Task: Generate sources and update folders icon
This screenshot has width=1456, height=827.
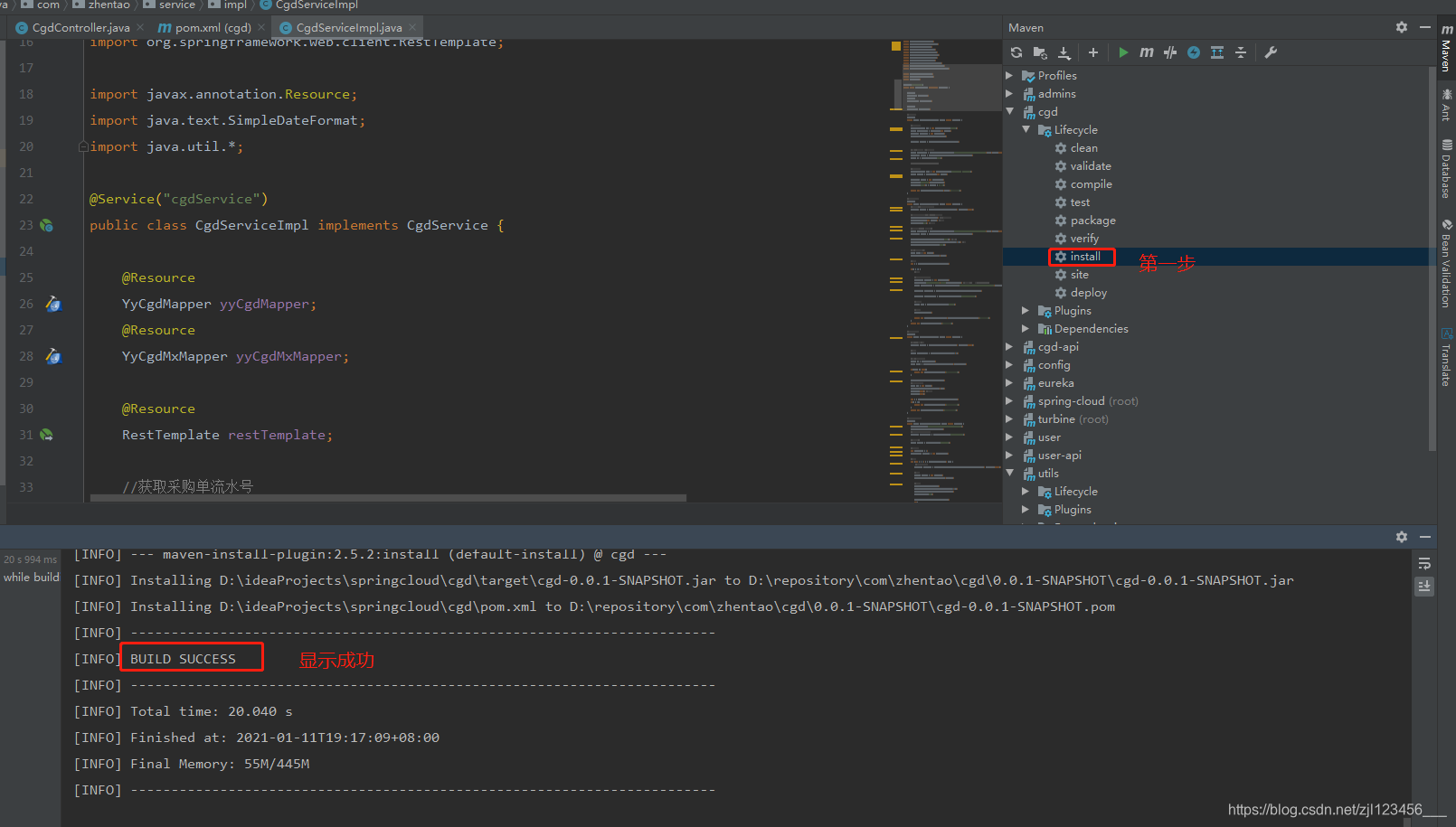Action: (1040, 52)
